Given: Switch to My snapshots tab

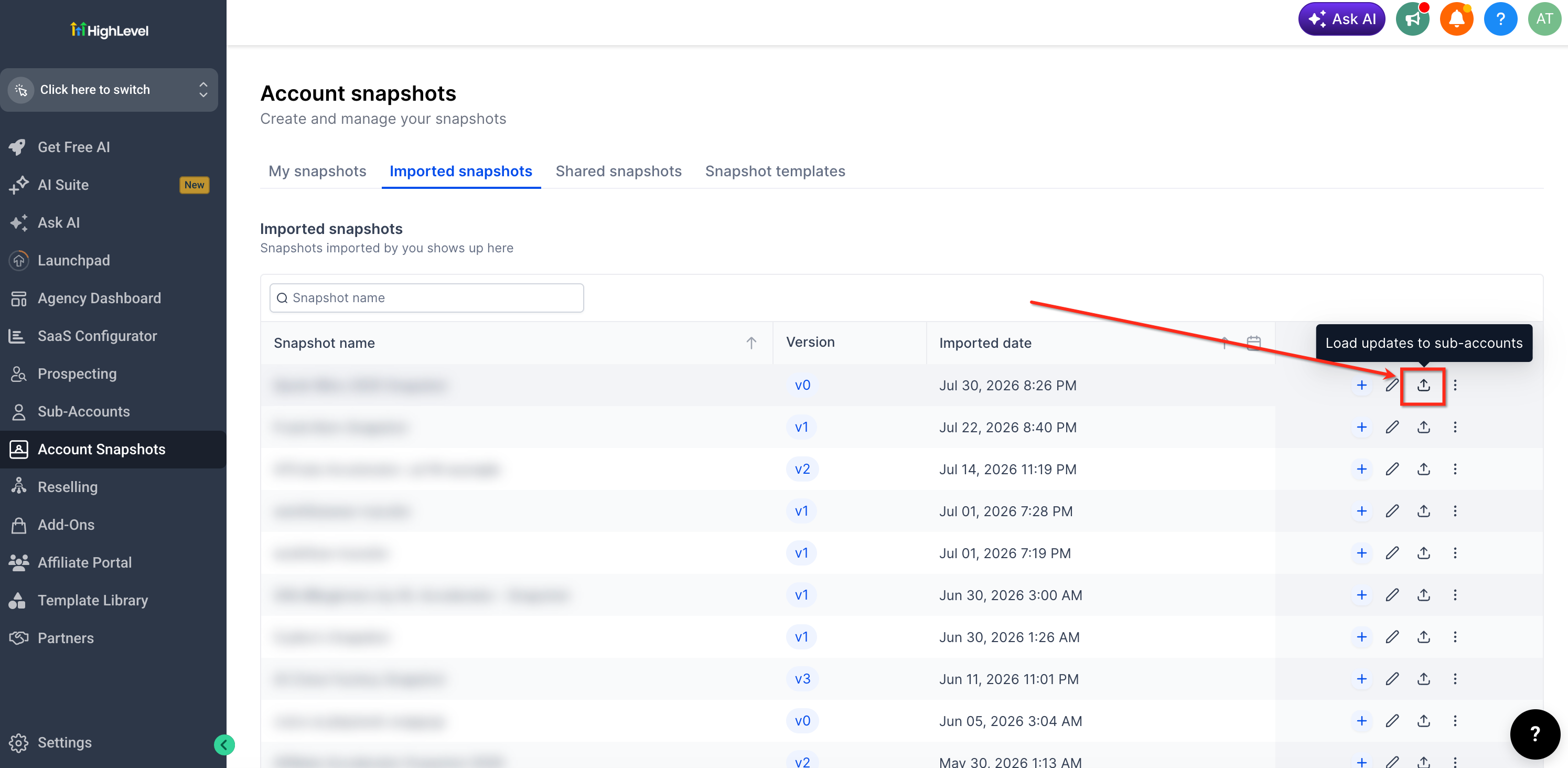Looking at the screenshot, I should tap(317, 171).
